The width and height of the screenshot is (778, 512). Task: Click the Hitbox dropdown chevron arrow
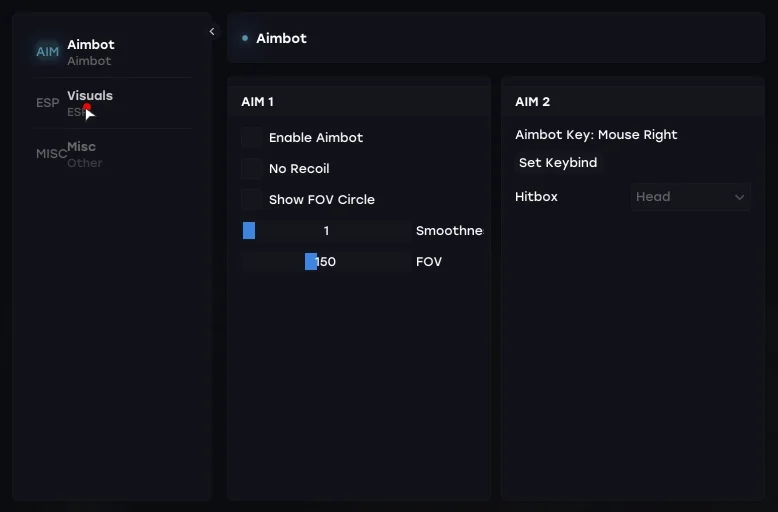point(739,197)
